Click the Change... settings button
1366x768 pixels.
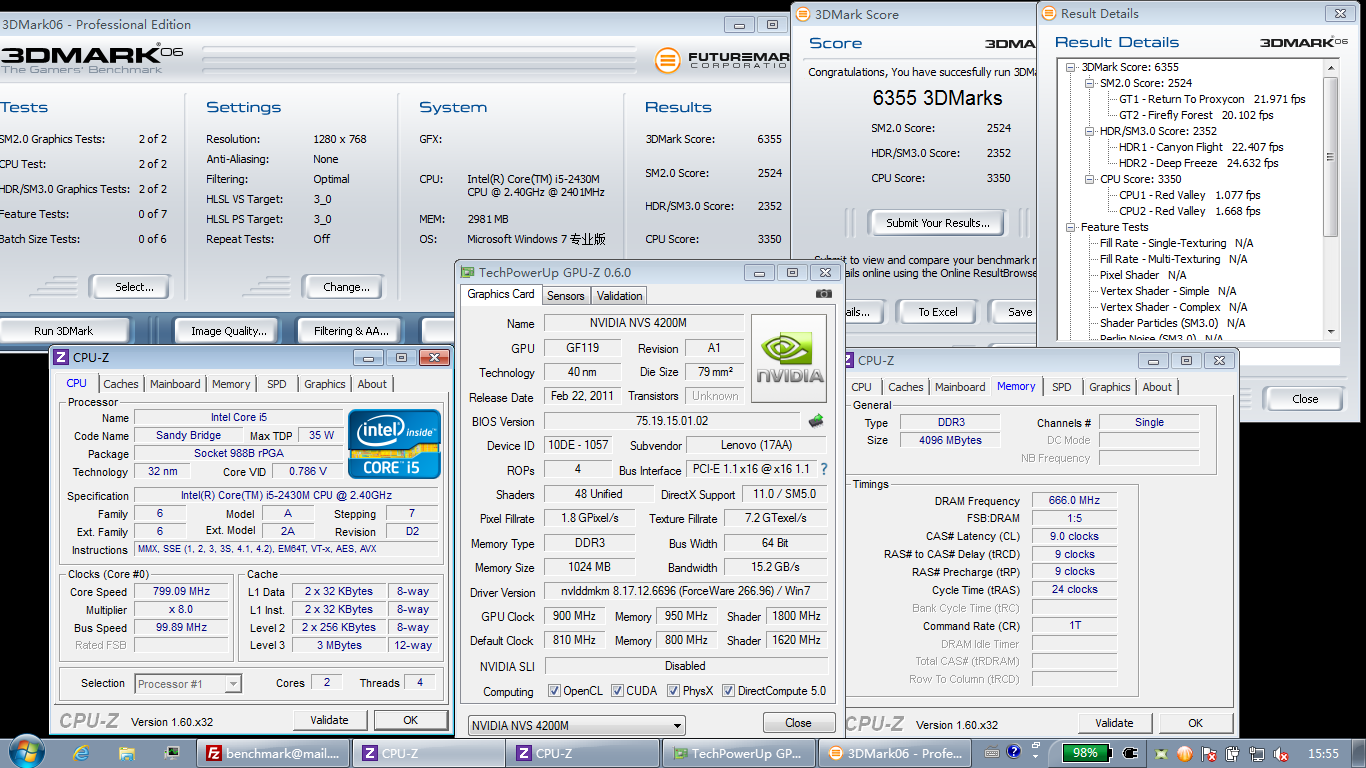346,287
